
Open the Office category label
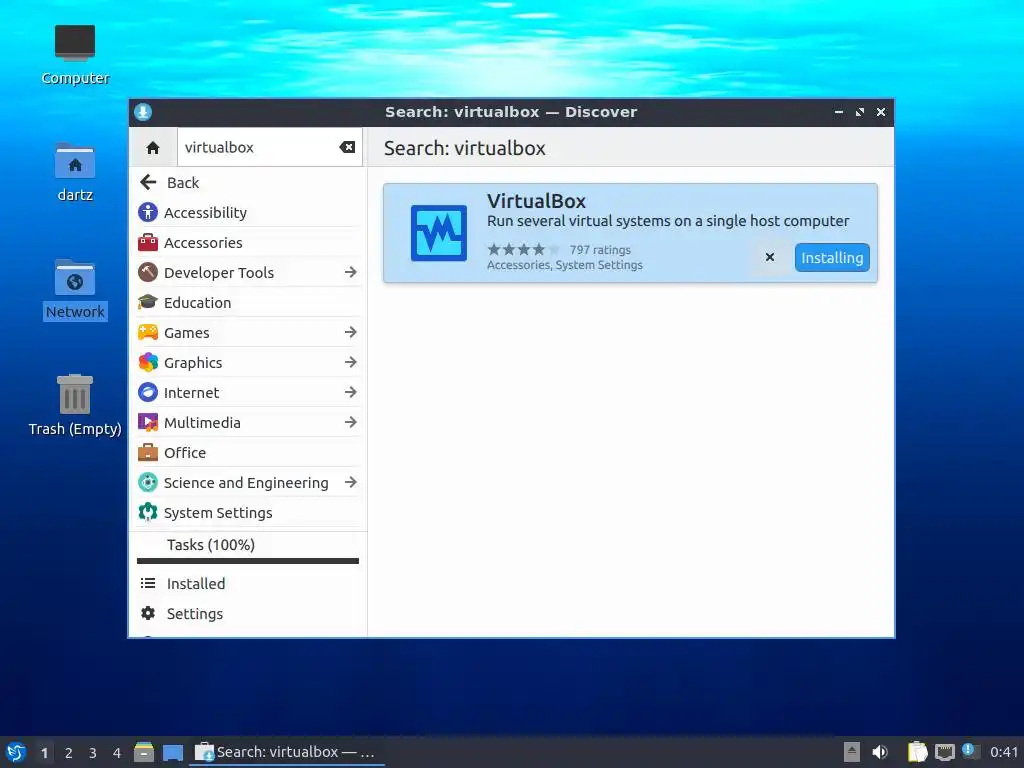[185, 453]
